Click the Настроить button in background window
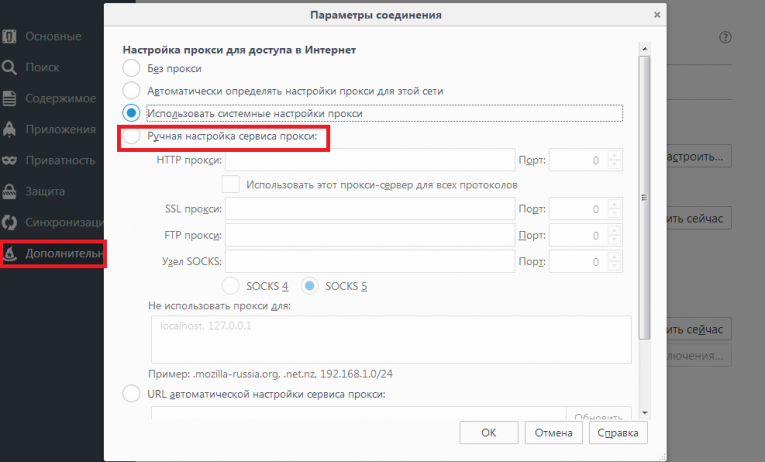Image resolution: width=765 pixels, height=462 pixels. click(x=699, y=157)
